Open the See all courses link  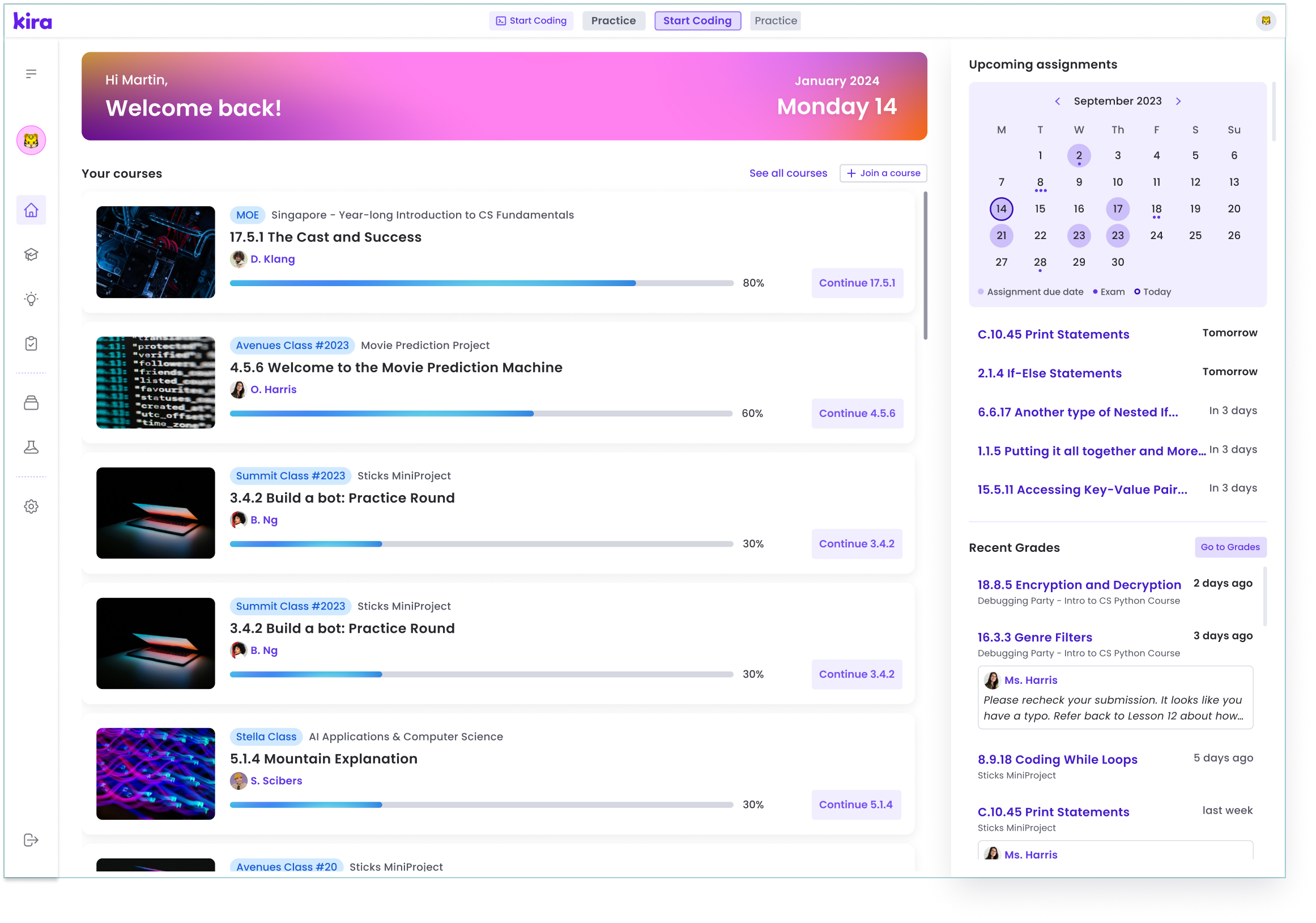pos(788,173)
